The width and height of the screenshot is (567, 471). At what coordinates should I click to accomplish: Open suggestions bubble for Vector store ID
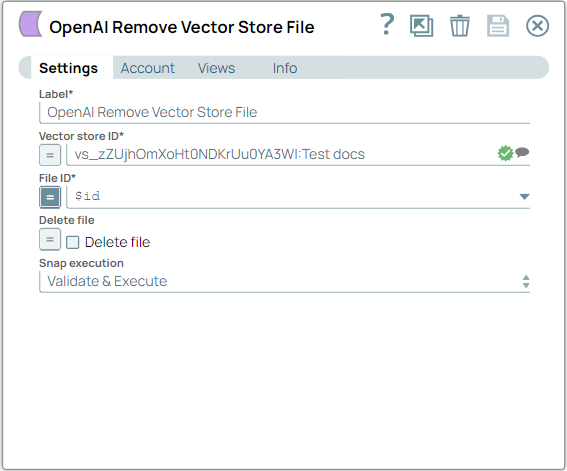522,152
